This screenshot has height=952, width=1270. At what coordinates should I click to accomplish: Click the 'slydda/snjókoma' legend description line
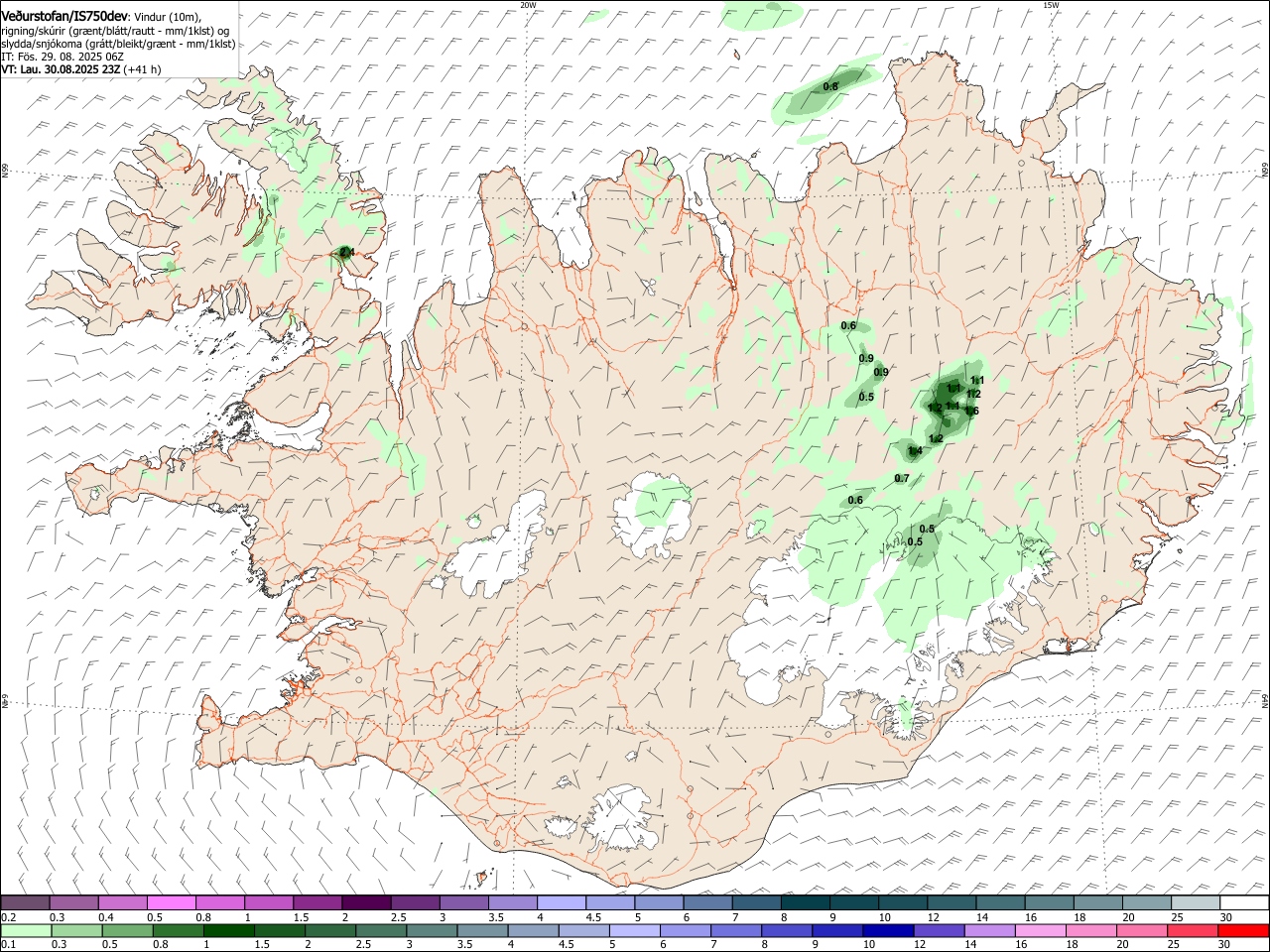[x=118, y=44]
